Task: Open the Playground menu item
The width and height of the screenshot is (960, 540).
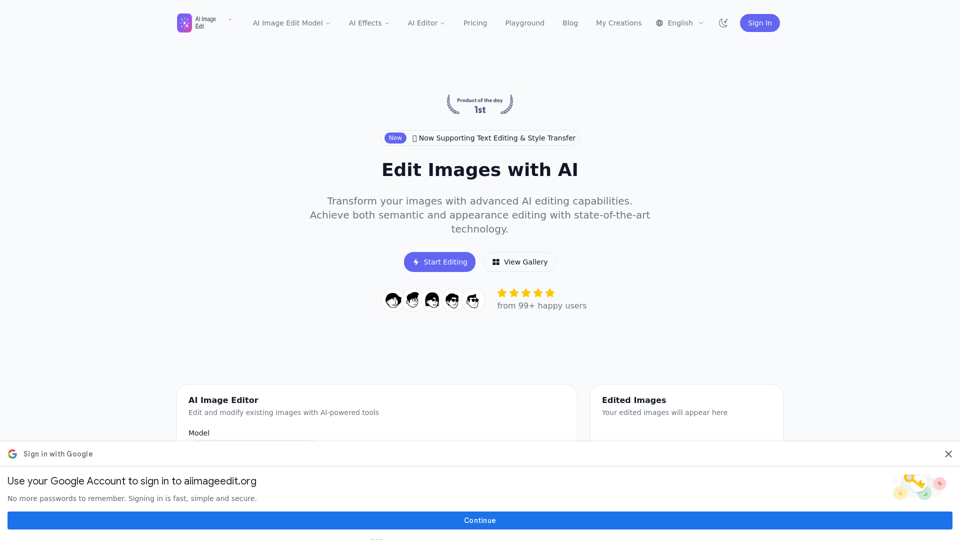Action: tap(525, 23)
